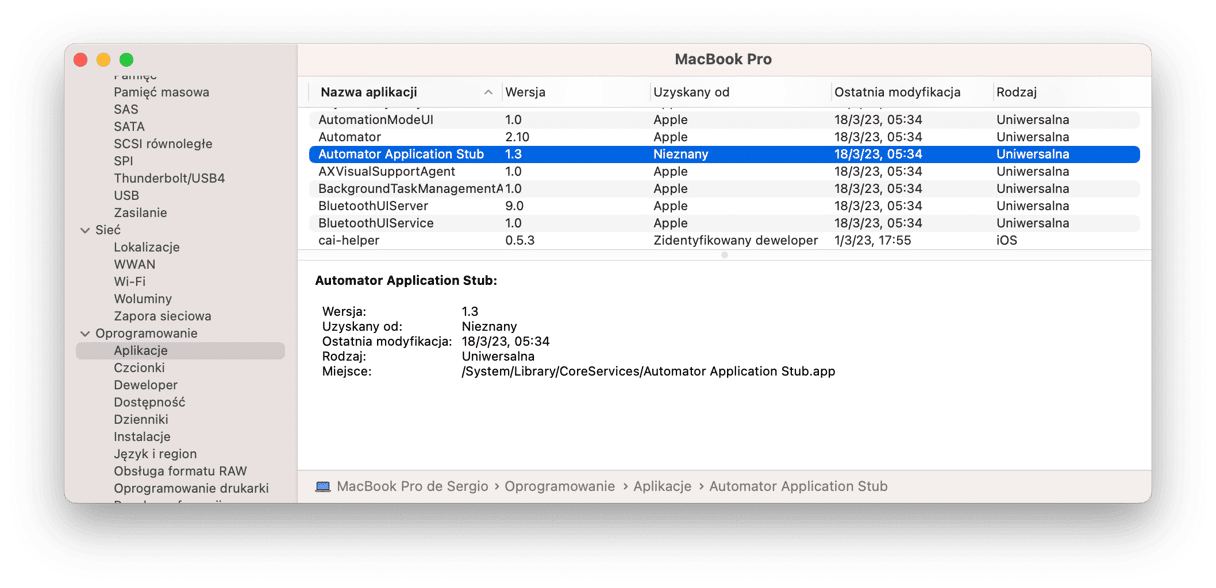Sort by the Wersja column header
Viewport: 1216px width, 588px height.
pos(526,92)
